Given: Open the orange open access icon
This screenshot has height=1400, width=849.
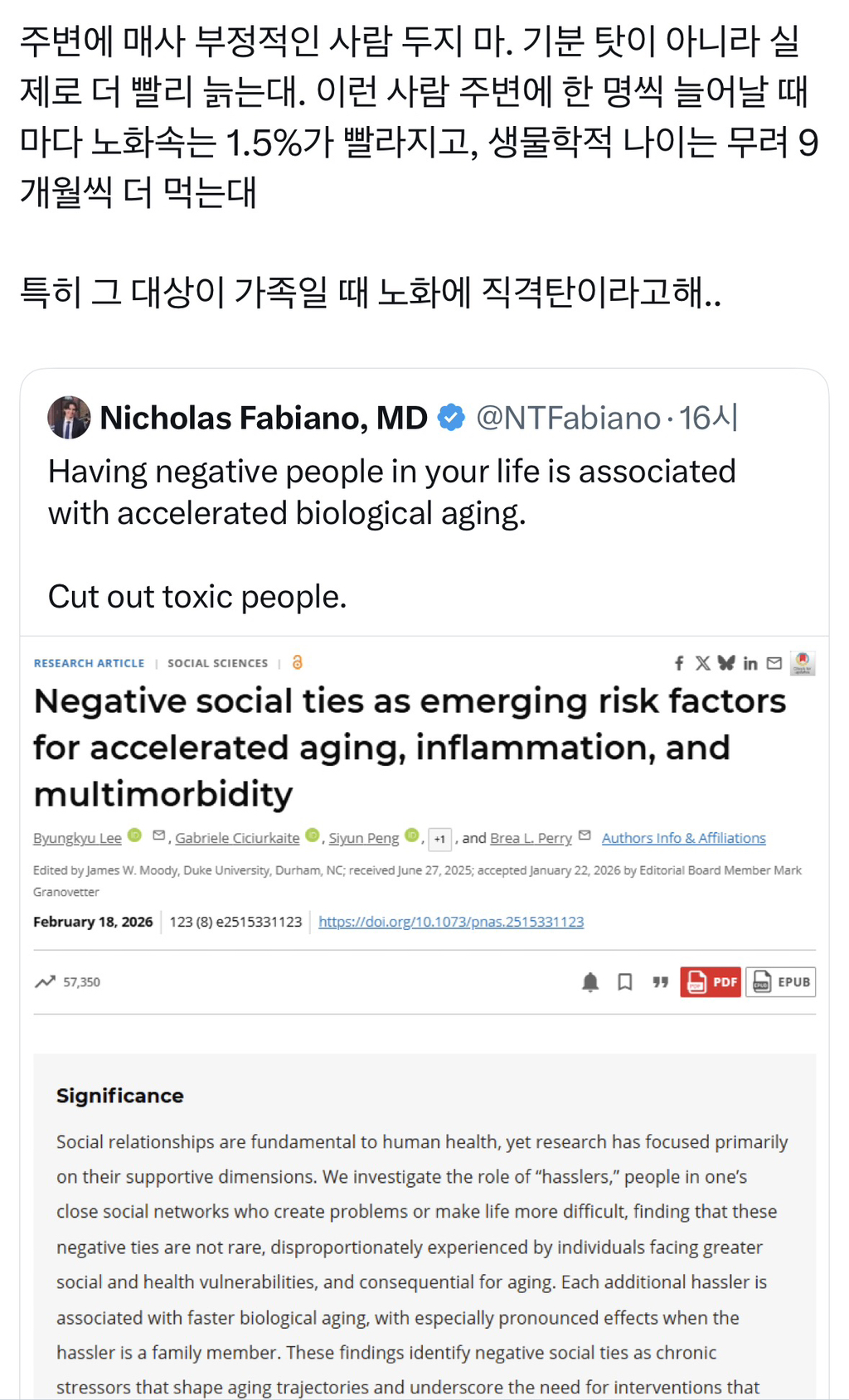Looking at the screenshot, I should [298, 662].
